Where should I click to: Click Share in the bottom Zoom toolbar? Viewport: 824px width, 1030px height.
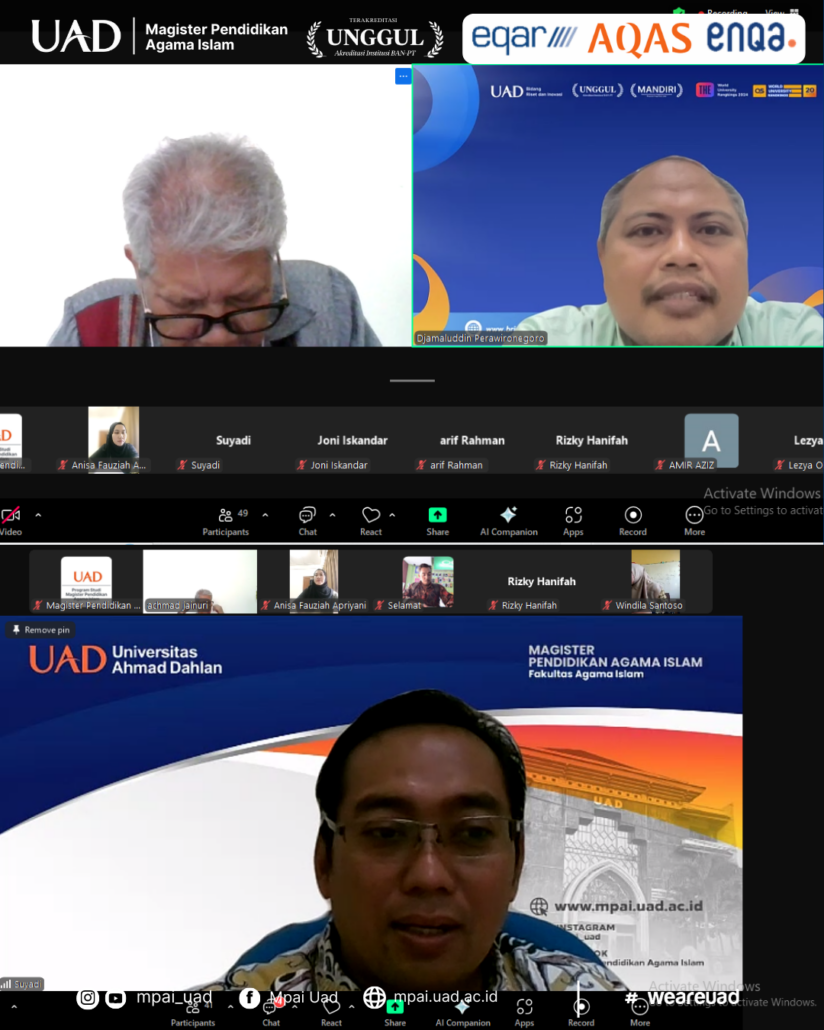(395, 1014)
